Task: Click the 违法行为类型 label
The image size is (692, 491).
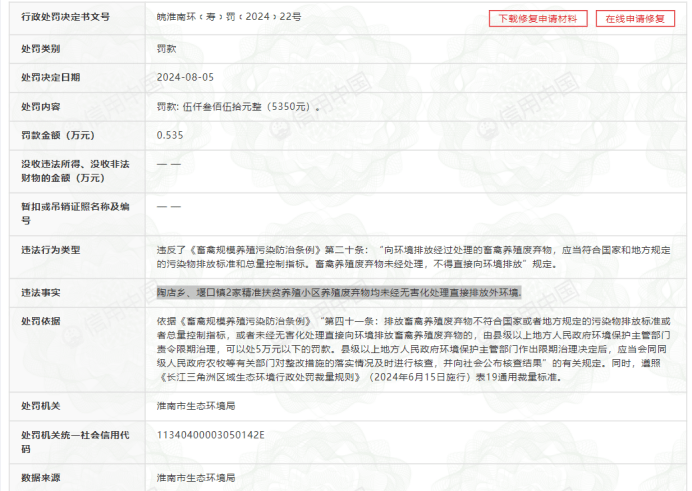Action: (51, 250)
